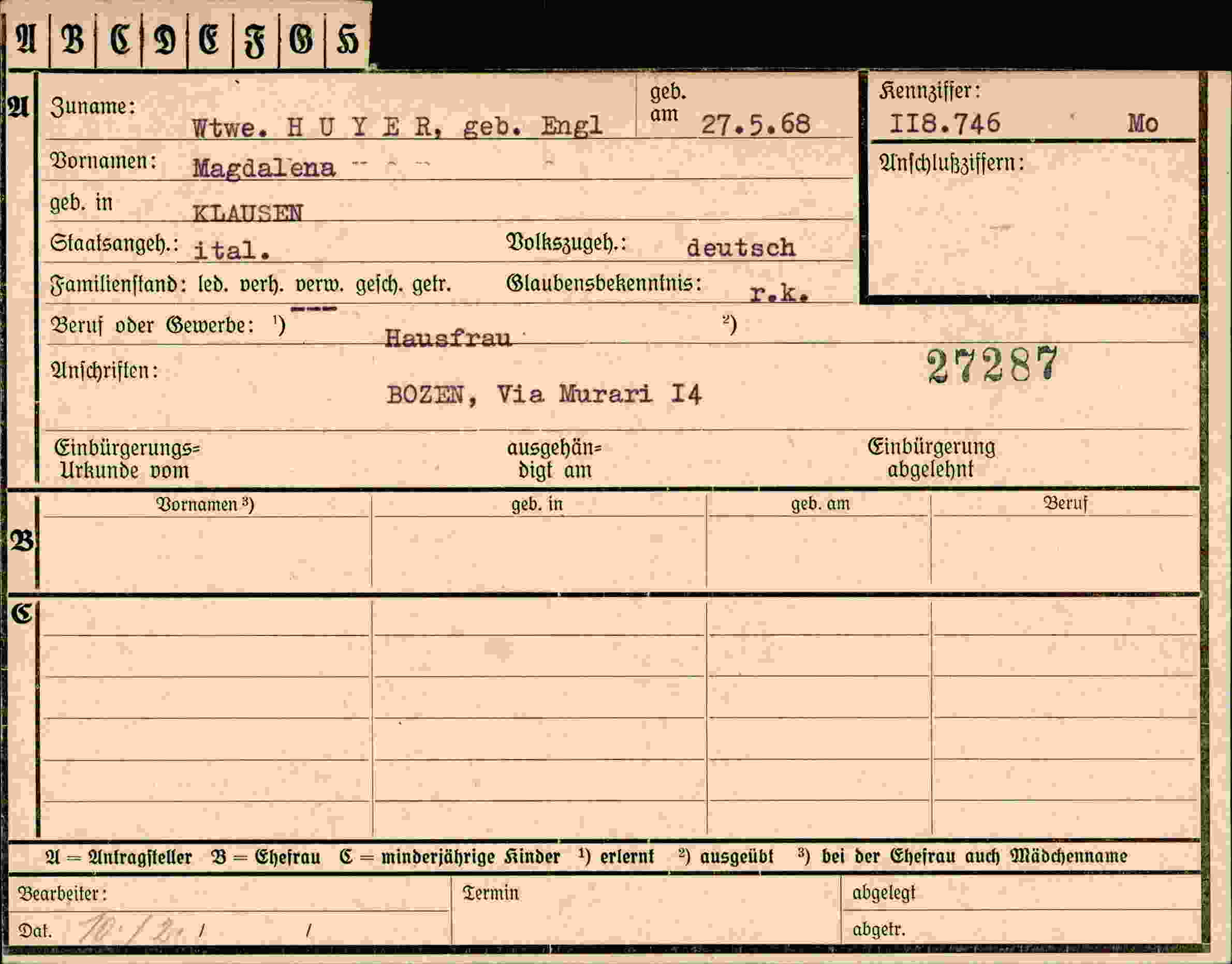Image resolution: width=1232 pixels, height=964 pixels.
Task: Click the 'Volkszugeh.:' label
Action: (567, 243)
